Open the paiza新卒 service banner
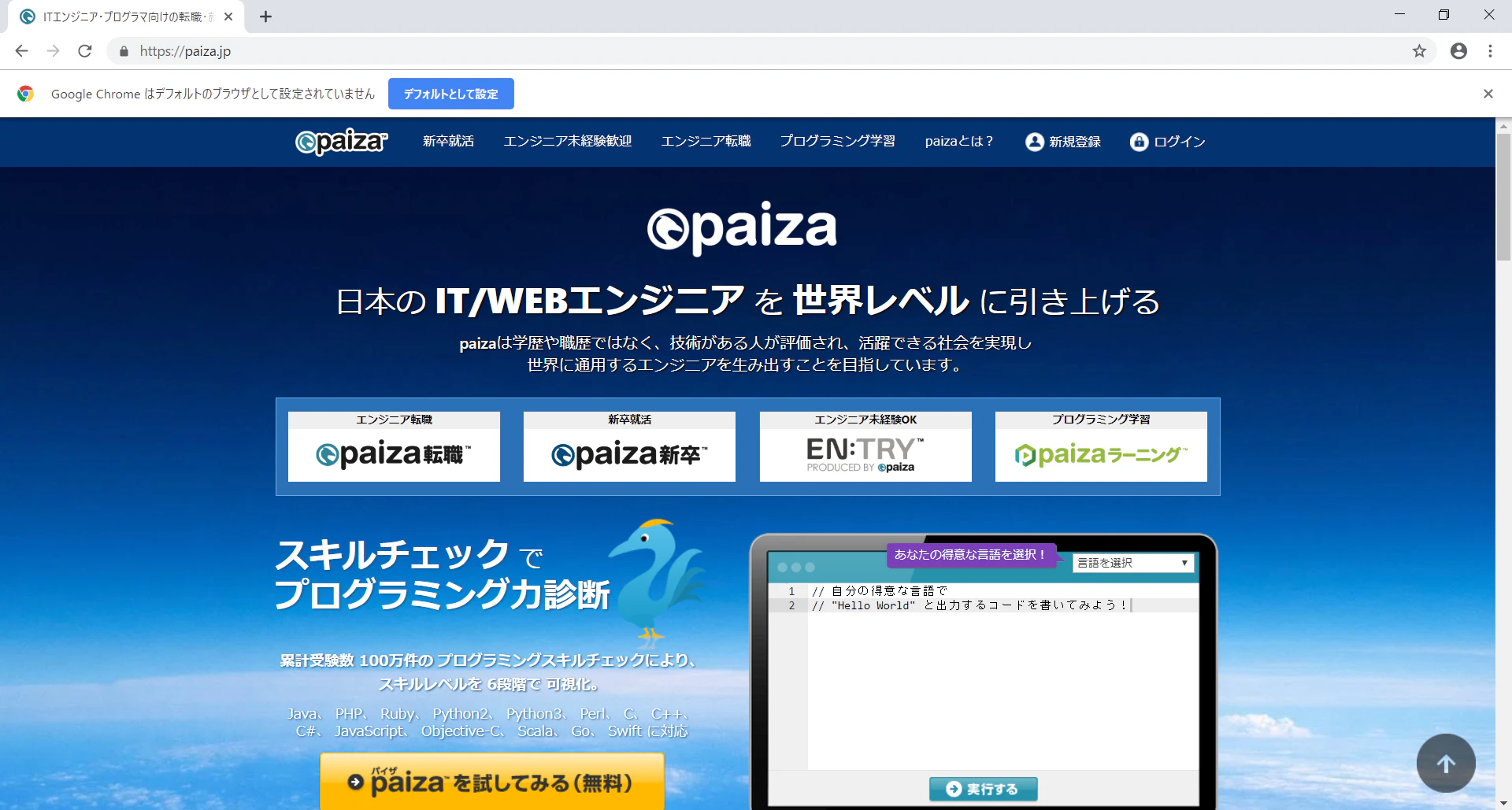 628,446
